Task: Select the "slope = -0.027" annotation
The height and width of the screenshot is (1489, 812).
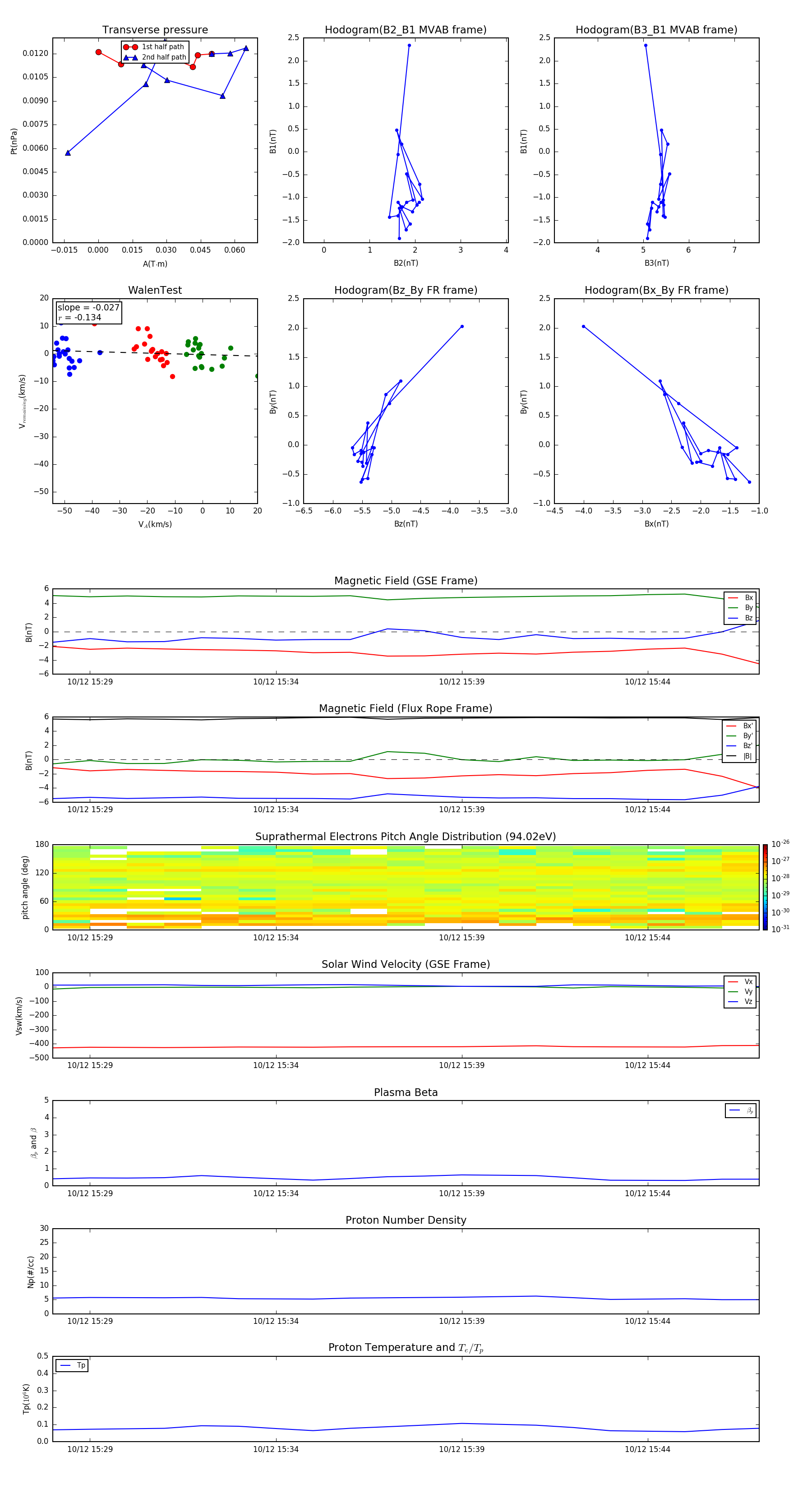Action: [88, 308]
